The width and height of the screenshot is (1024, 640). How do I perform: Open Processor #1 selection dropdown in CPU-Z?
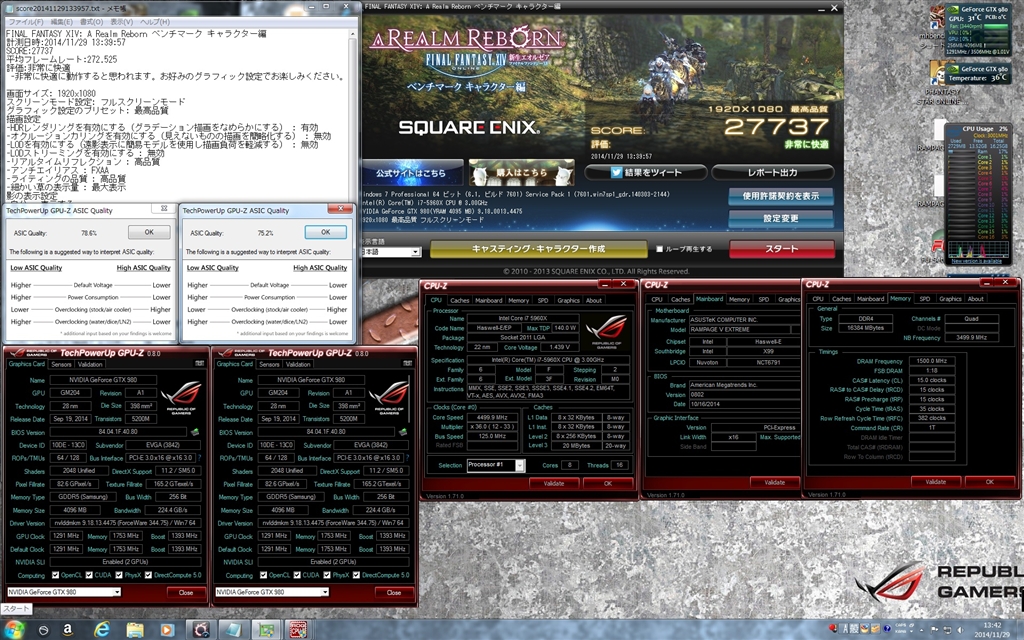pyautogui.click(x=519, y=465)
